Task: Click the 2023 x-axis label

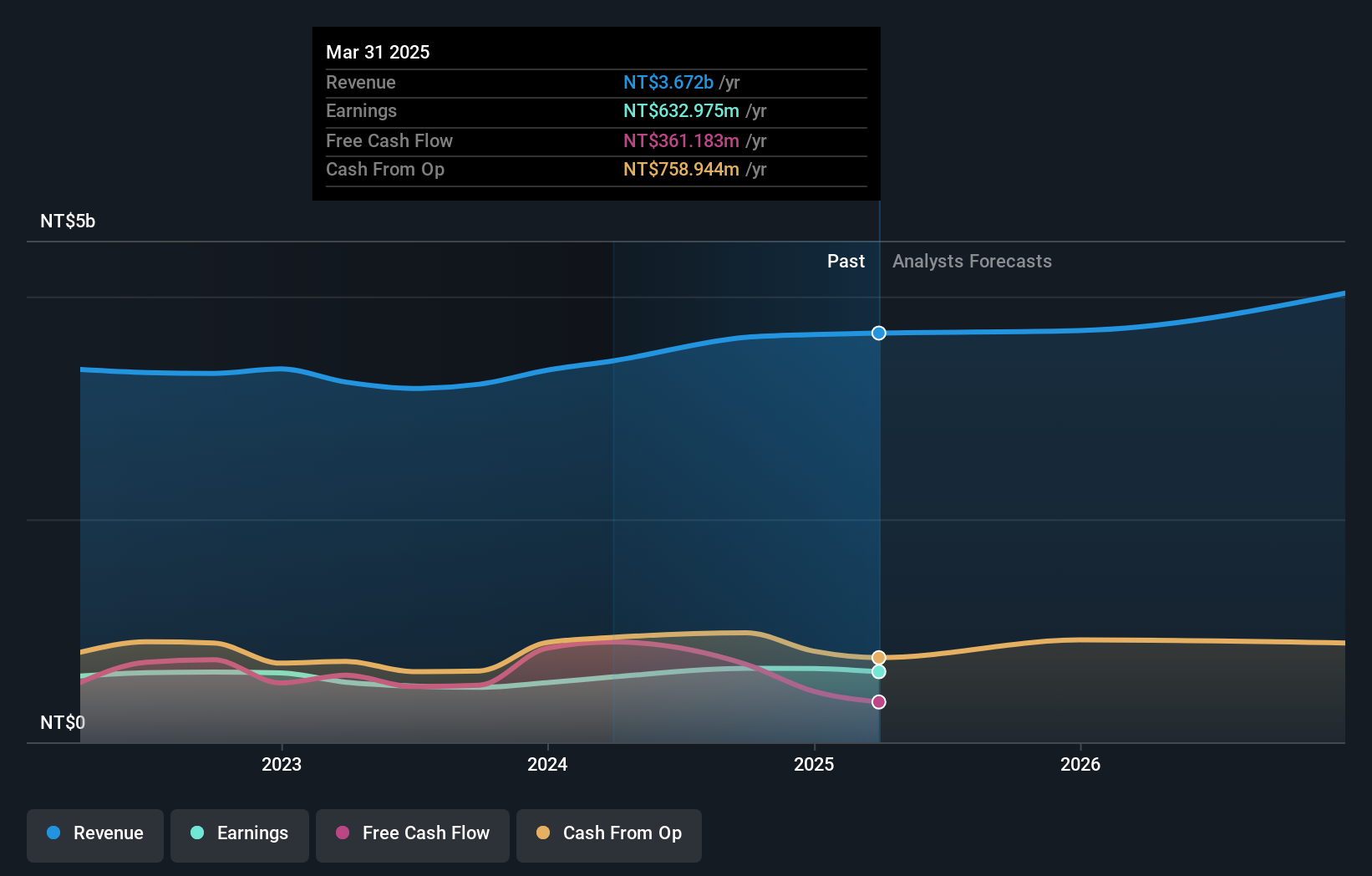Action: pyautogui.click(x=282, y=764)
